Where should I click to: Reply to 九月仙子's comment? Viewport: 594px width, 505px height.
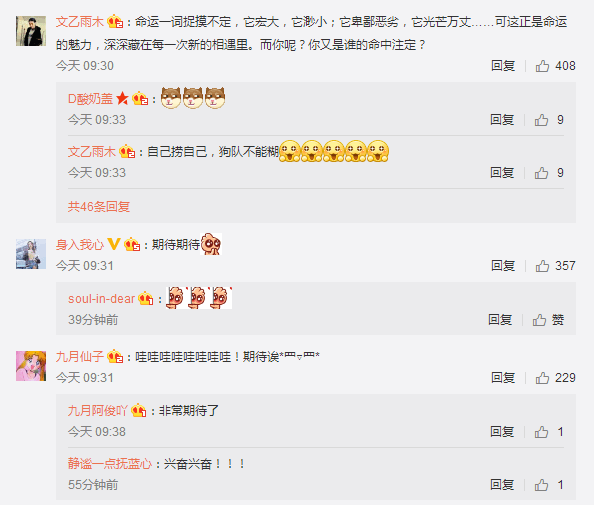(x=503, y=378)
